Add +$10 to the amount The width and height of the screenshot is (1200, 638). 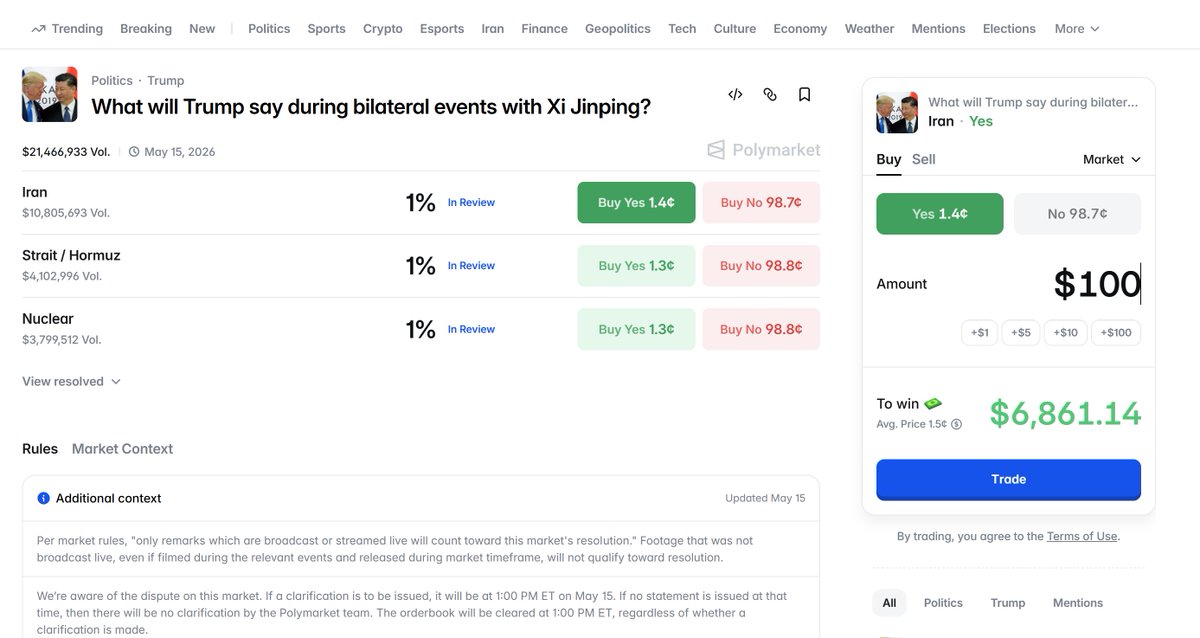tap(1066, 332)
